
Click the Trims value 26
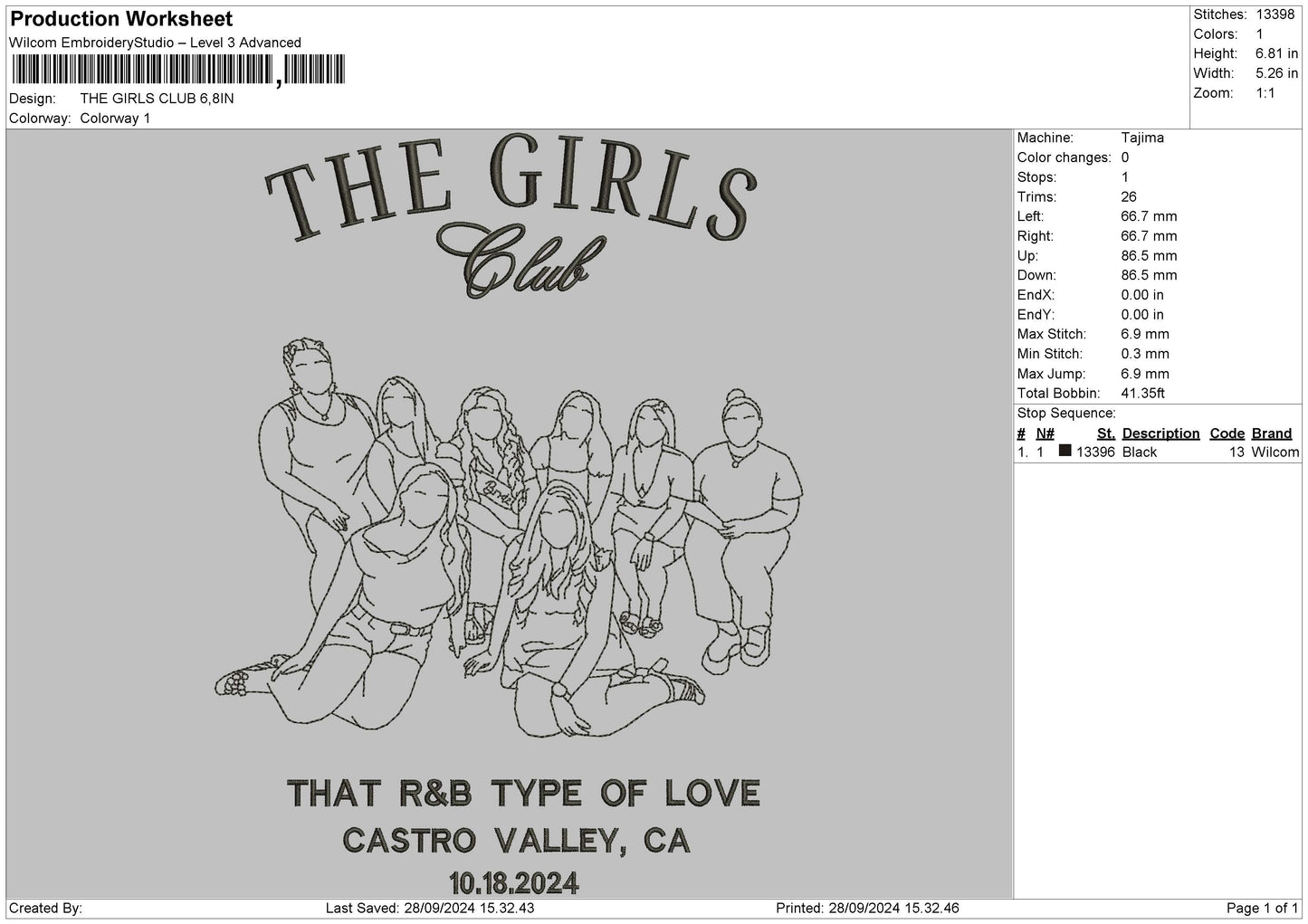tap(1129, 196)
